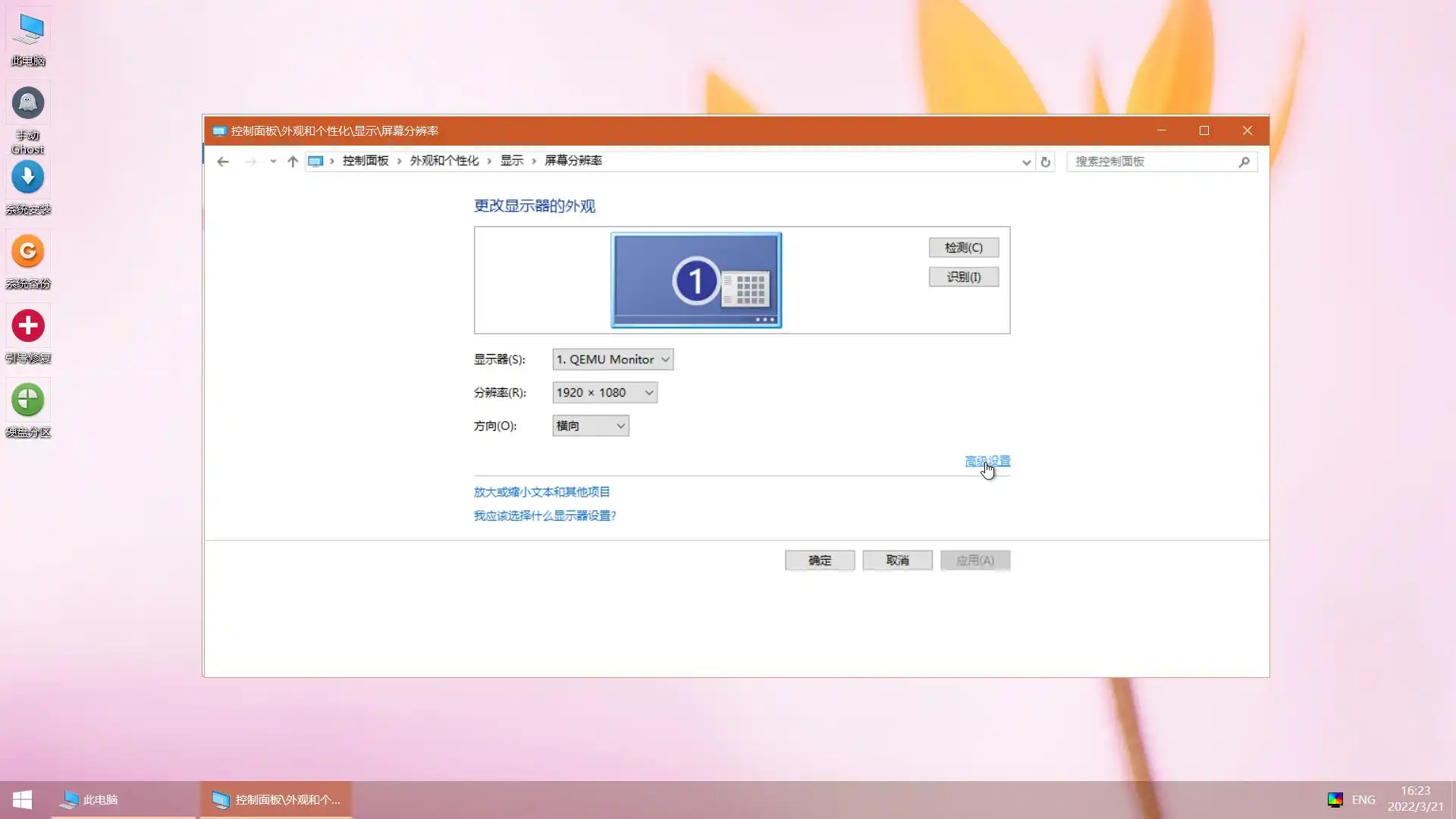Open the 手动Ghost desktop icon
1456x819 pixels.
[x=28, y=104]
